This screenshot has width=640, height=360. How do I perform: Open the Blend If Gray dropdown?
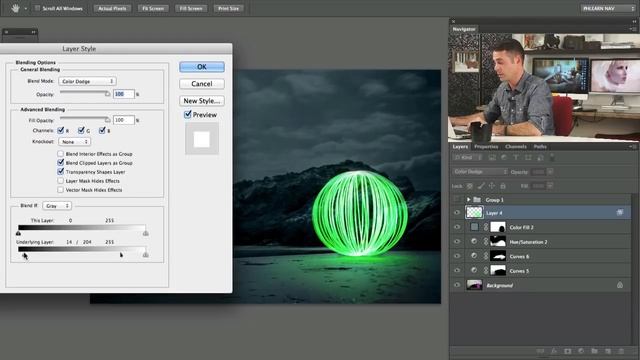[x=57, y=206]
